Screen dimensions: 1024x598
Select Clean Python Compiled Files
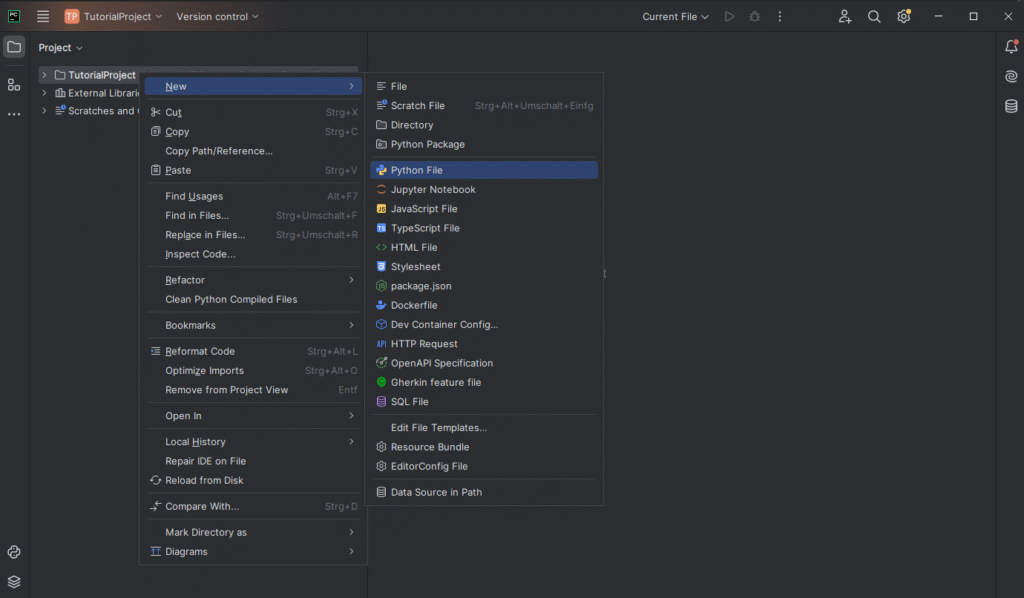click(253, 300)
